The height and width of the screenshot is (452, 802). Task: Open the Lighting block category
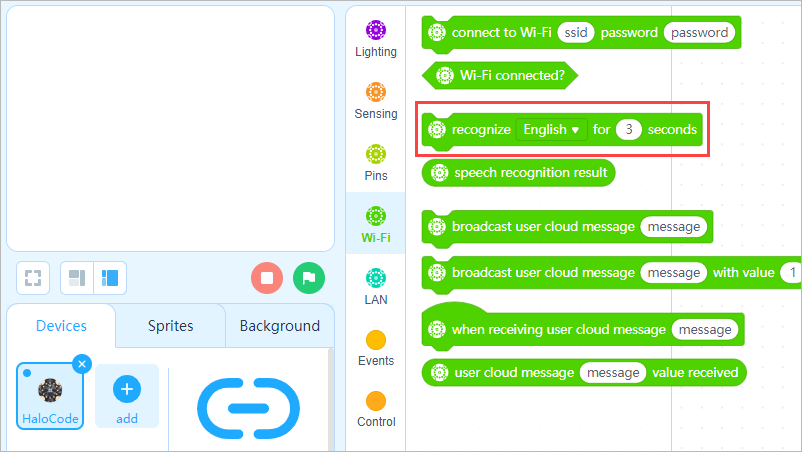[x=375, y=39]
